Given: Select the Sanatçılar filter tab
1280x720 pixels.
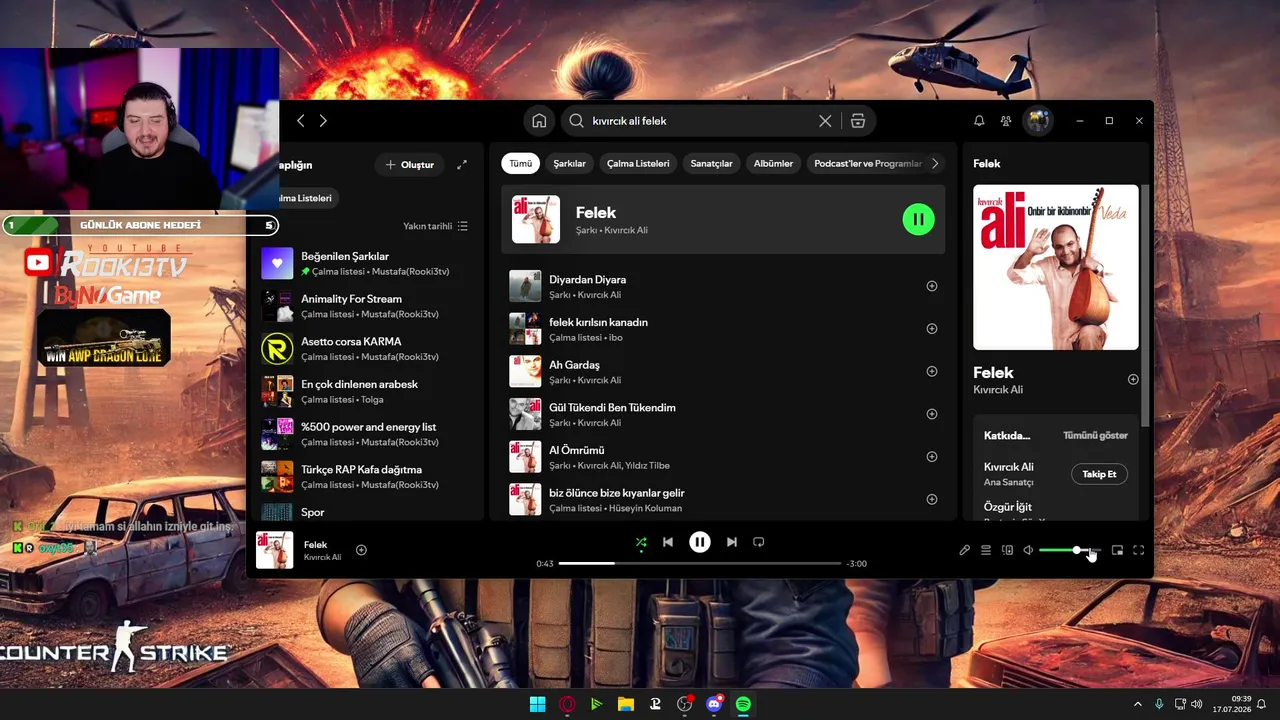Looking at the screenshot, I should click(x=711, y=163).
